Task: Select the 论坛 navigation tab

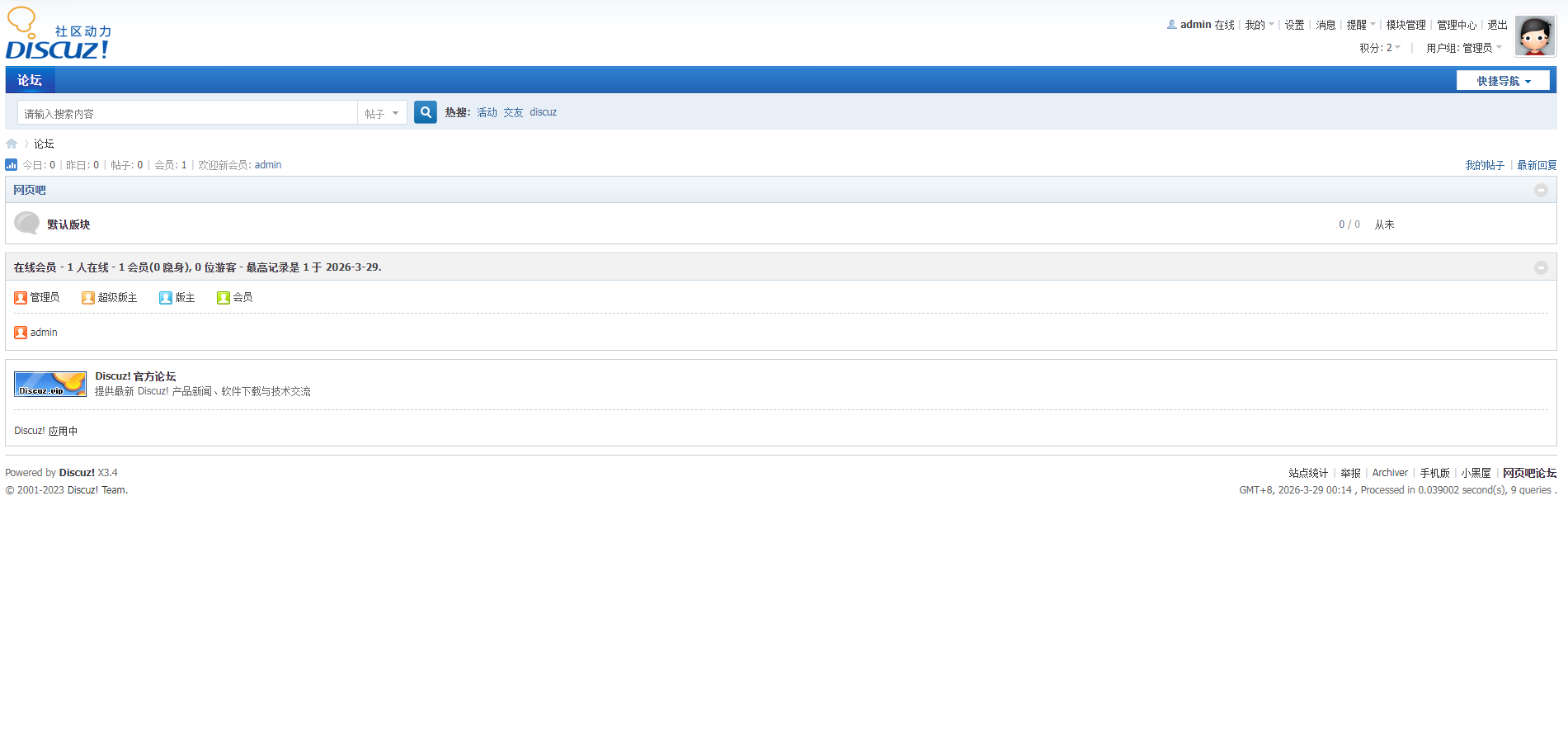Action: tap(30, 80)
